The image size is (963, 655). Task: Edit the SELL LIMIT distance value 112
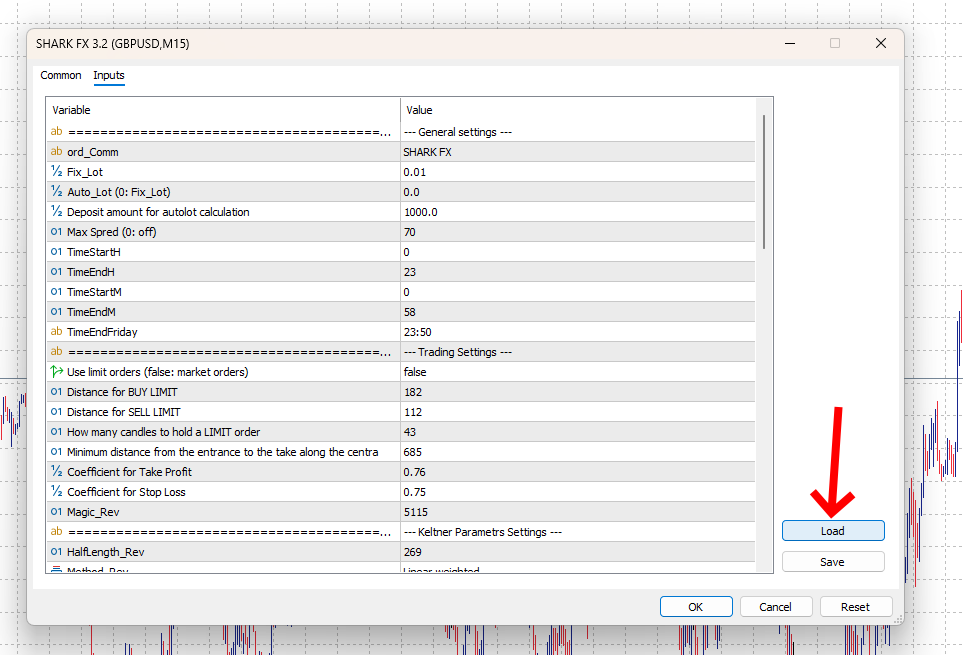tap(578, 412)
